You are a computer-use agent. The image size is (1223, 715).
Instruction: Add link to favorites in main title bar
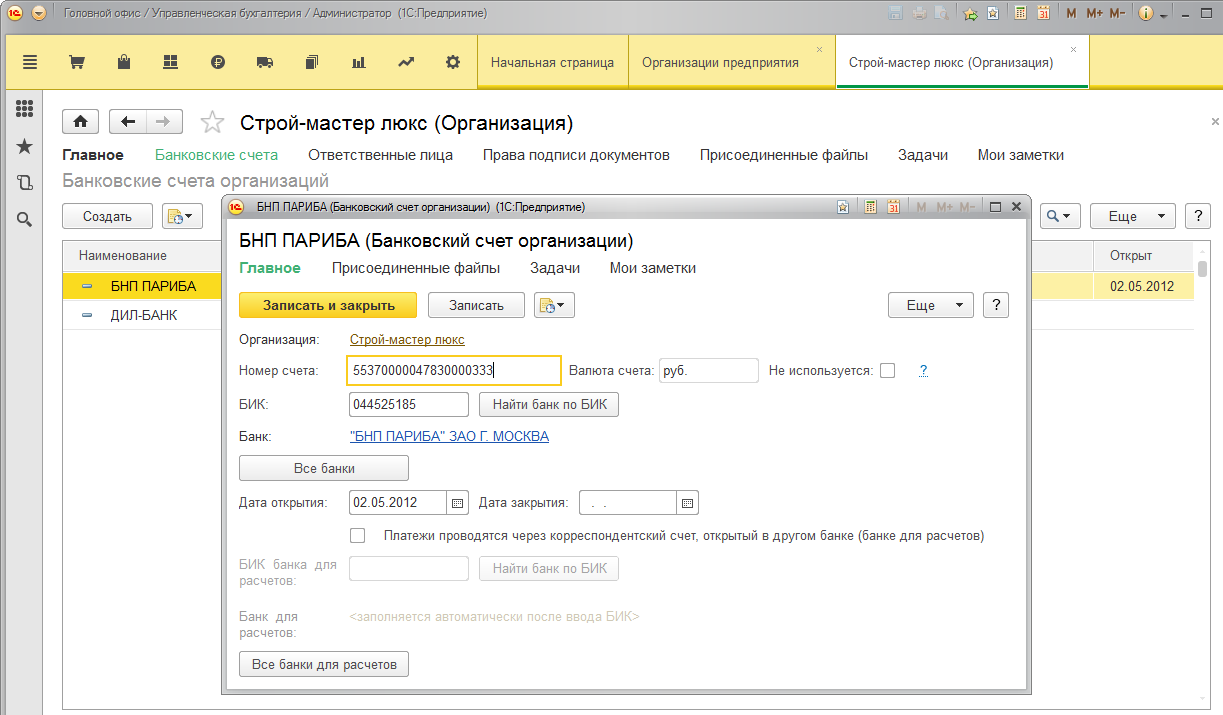pyautogui.click(x=969, y=14)
